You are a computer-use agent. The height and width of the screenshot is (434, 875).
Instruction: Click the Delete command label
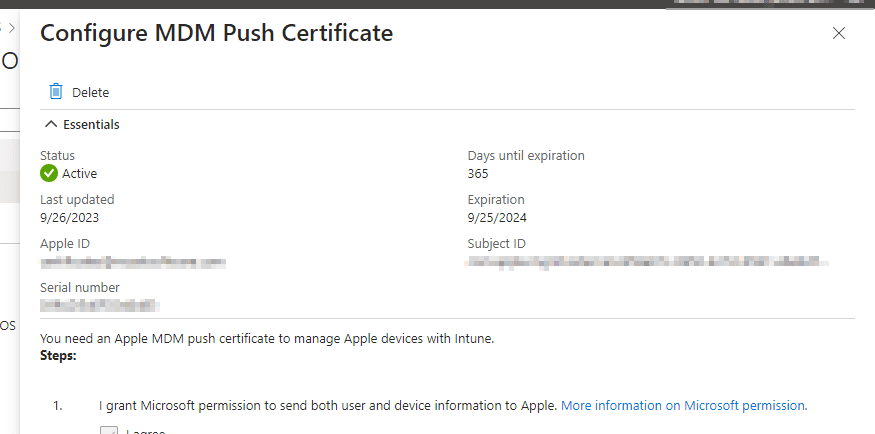coord(90,93)
